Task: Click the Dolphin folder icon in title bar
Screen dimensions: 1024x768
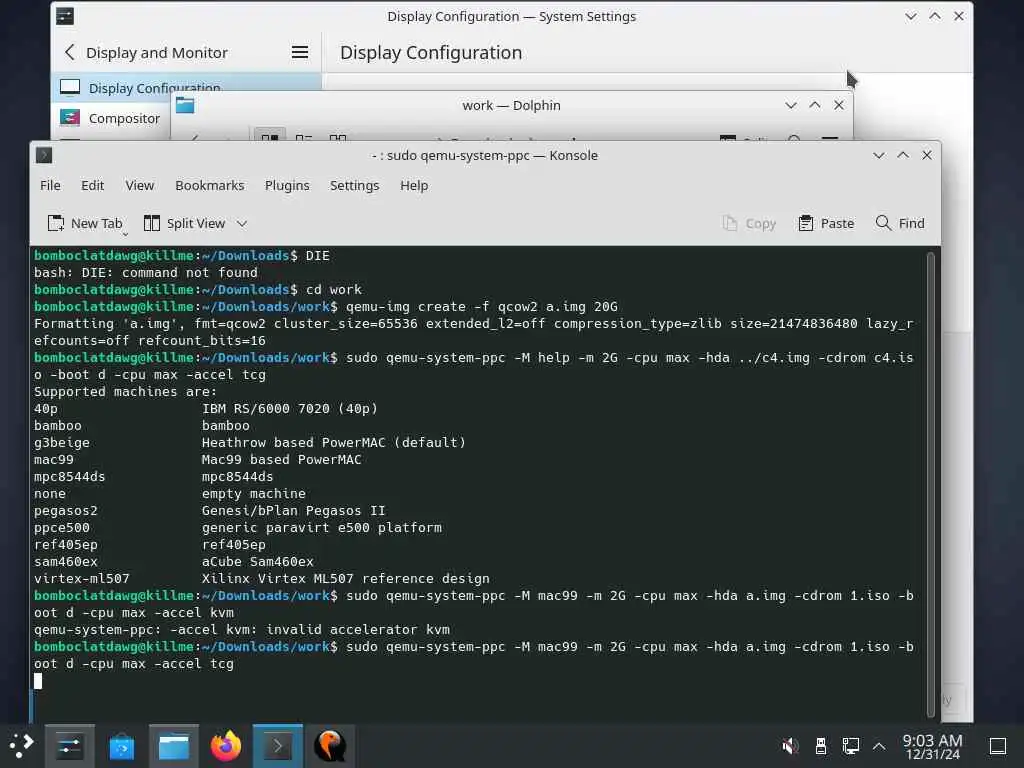Action: pyautogui.click(x=185, y=105)
